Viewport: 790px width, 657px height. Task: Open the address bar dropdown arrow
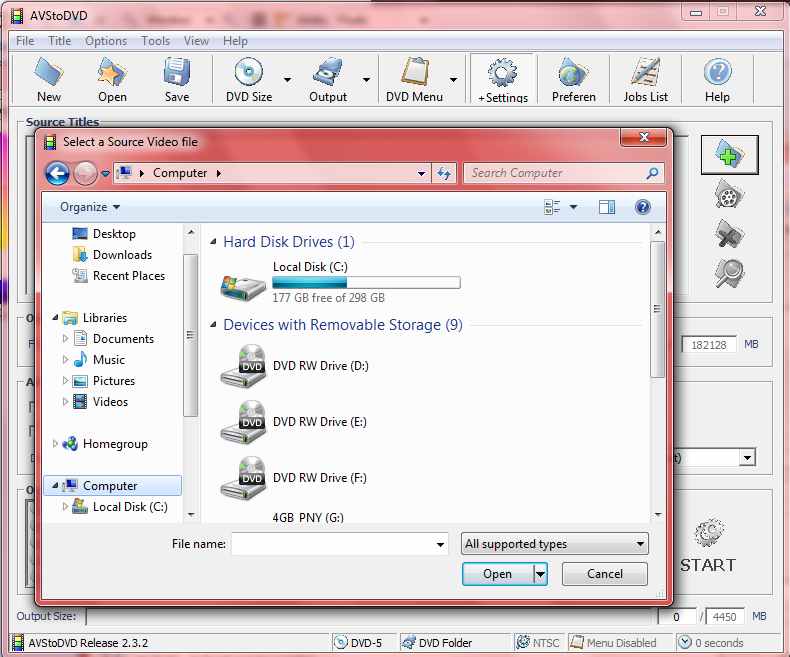[x=421, y=173]
